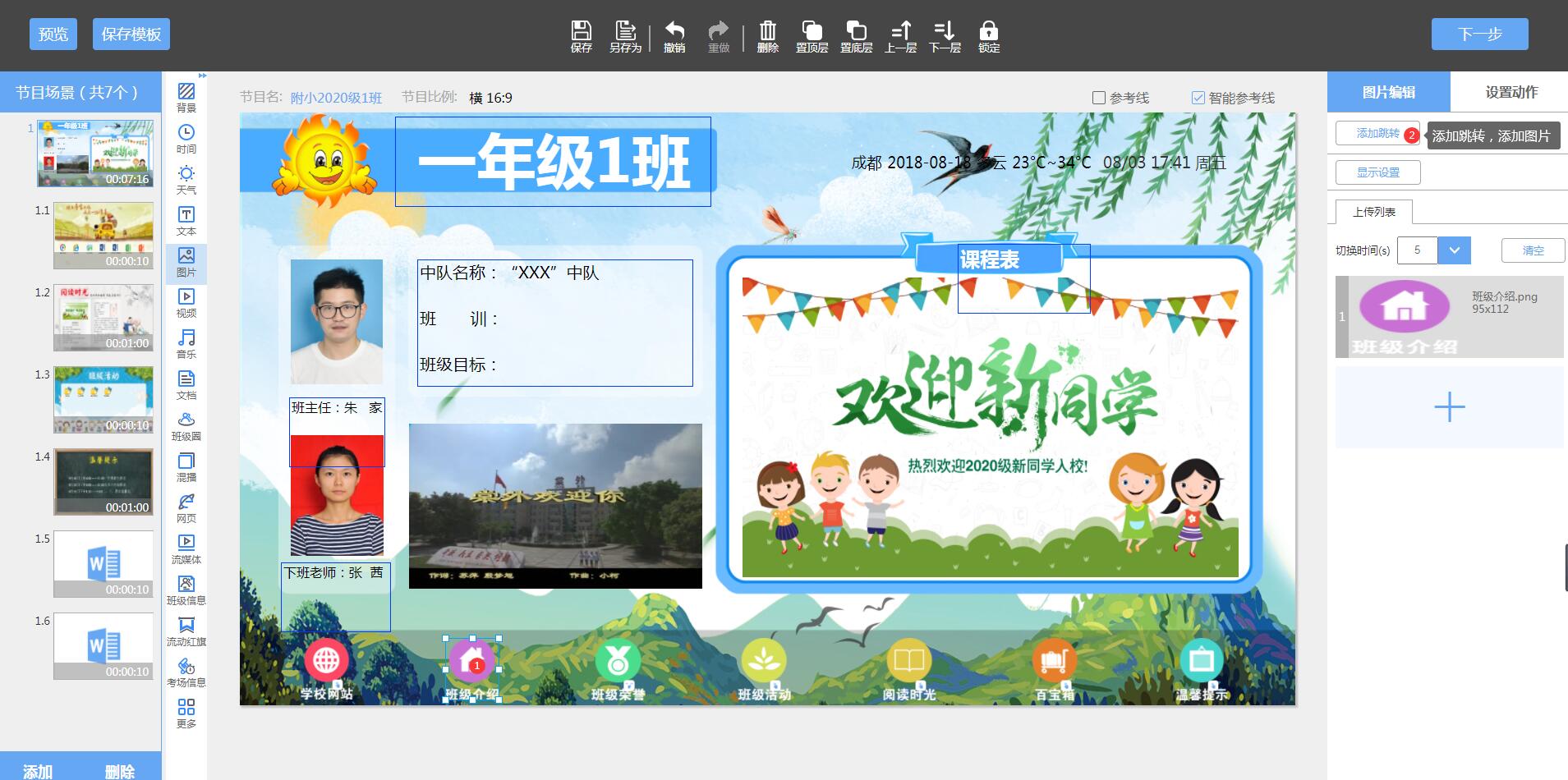Switch to the 设置动作 tab
Viewport: 1568px width, 780px height.
1511,92
